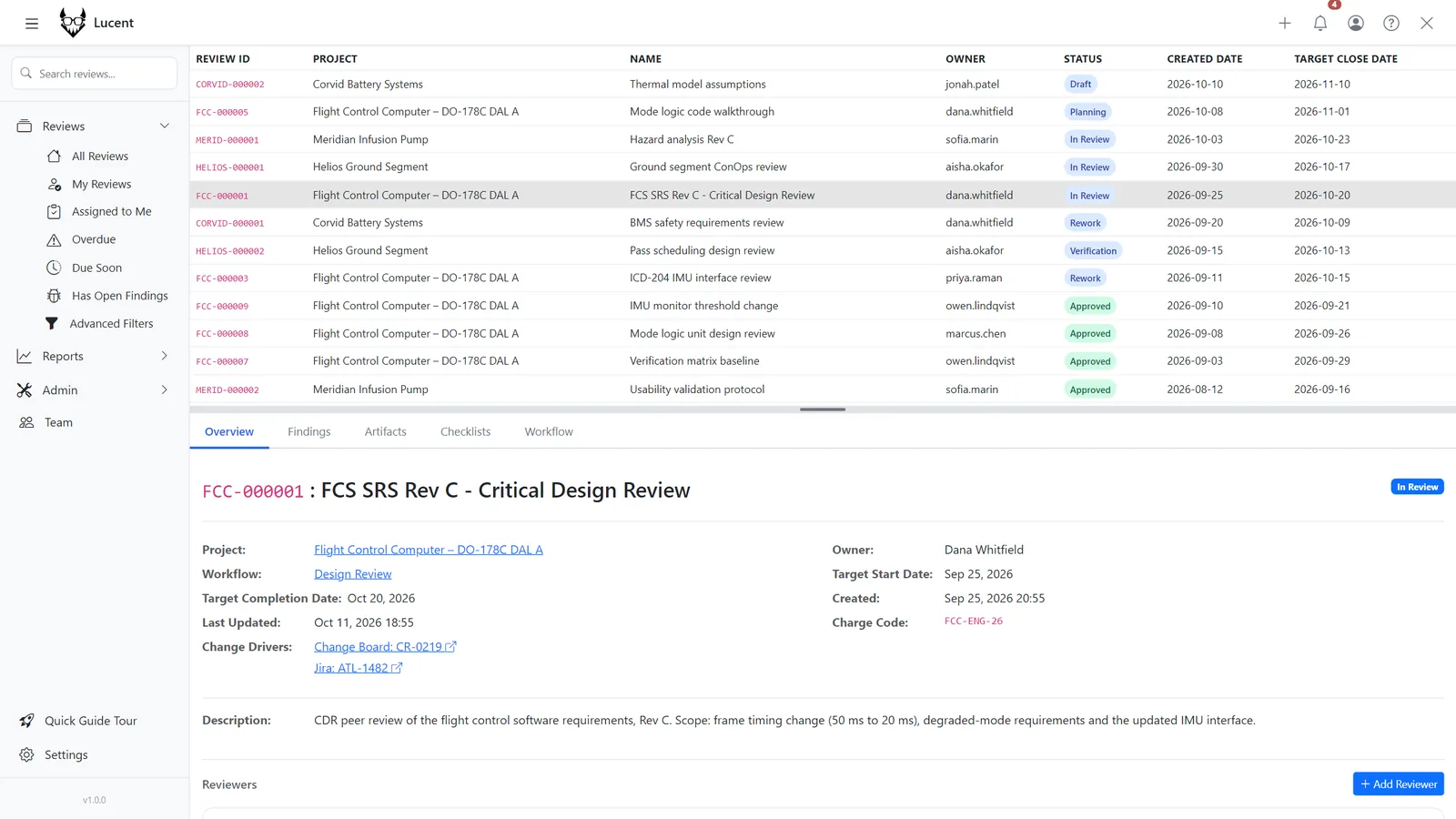
Task: Start the Quick Guide Tour
Action: (x=90, y=721)
